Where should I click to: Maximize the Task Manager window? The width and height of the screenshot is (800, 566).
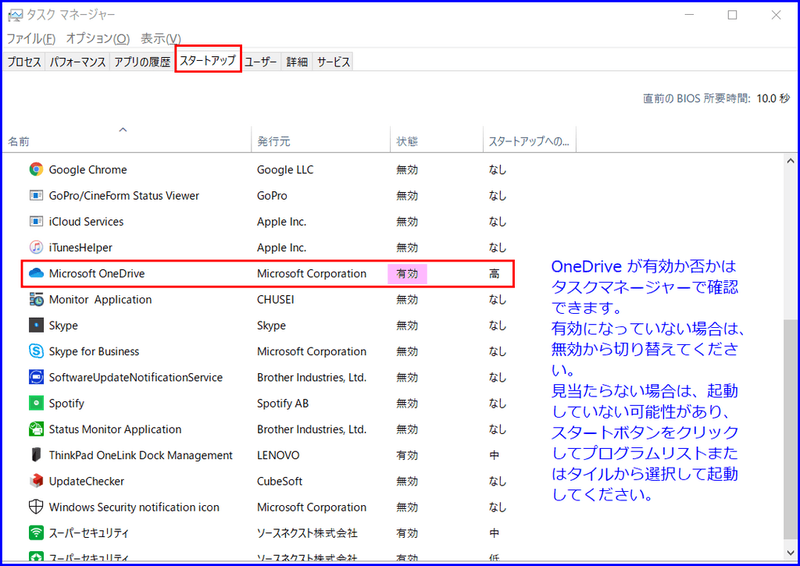(x=732, y=15)
